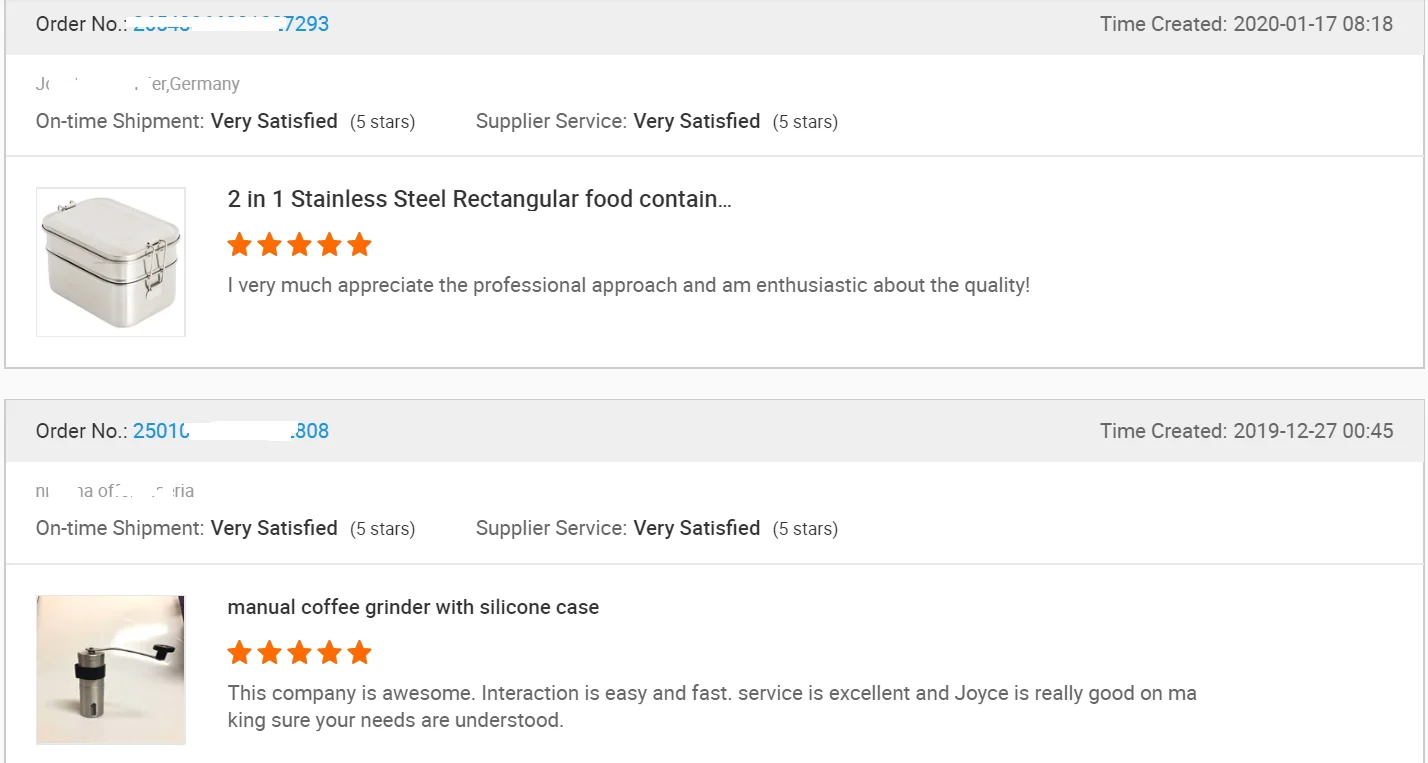Click the third star of the food container rating
This screenshot has width=1428, height=763.
coord(299,245)
